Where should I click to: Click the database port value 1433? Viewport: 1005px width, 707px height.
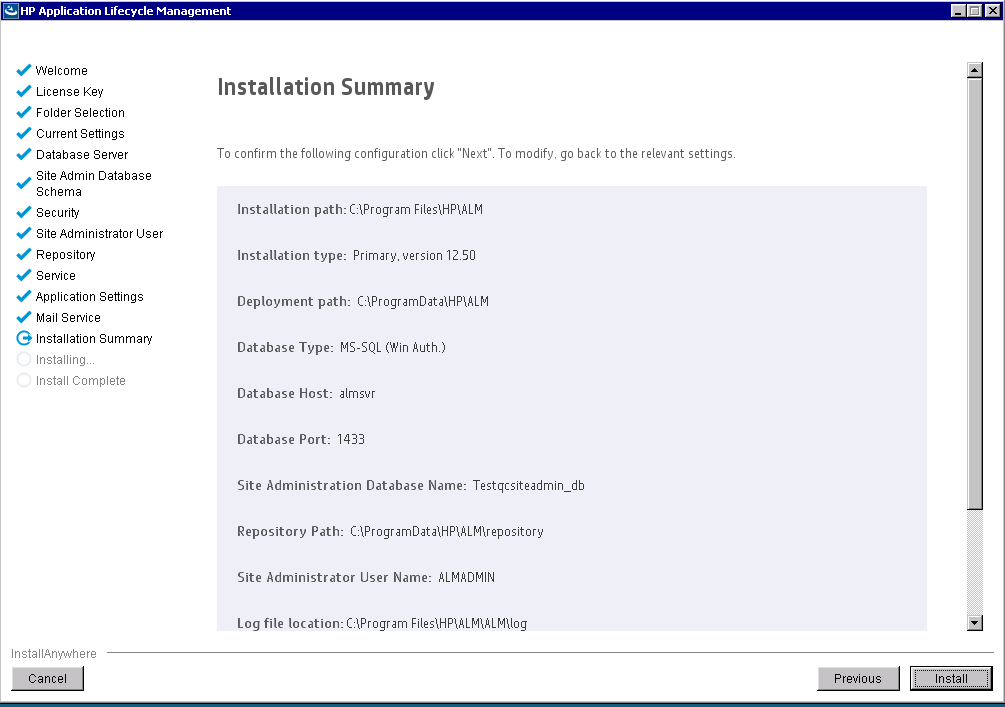pyautogui.click(x=351, y=440)
